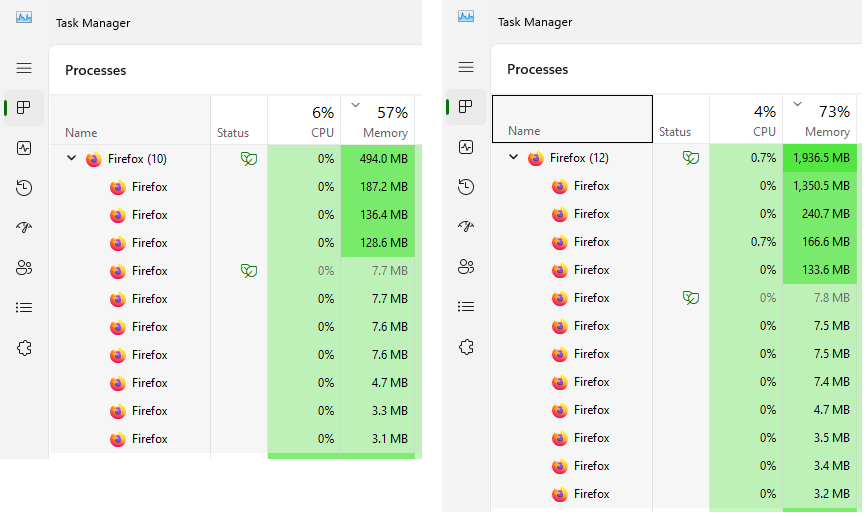This screenshot has width=868, height=518.
Task: Open Startup apps in right Task Manager
Action: click(x=466, y=227)
